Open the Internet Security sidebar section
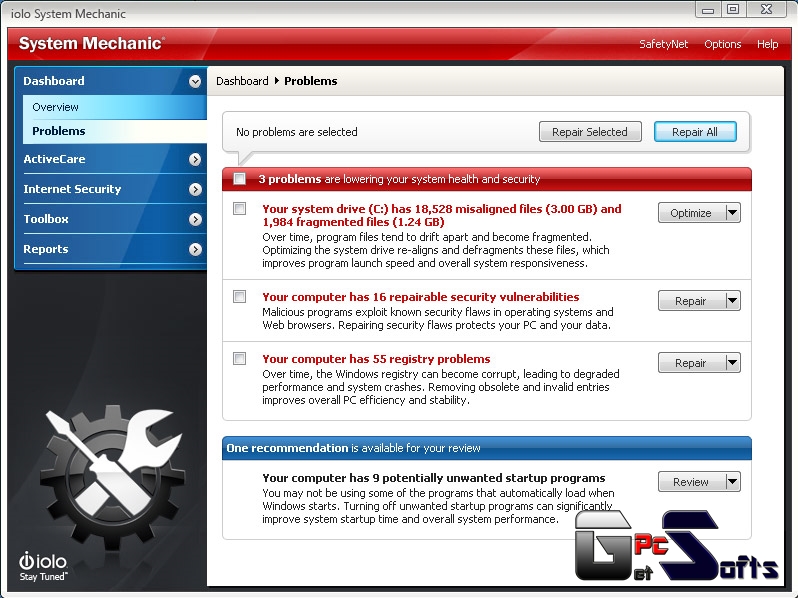This screenshot has height=598, width=798. click(x=111, y=189)
